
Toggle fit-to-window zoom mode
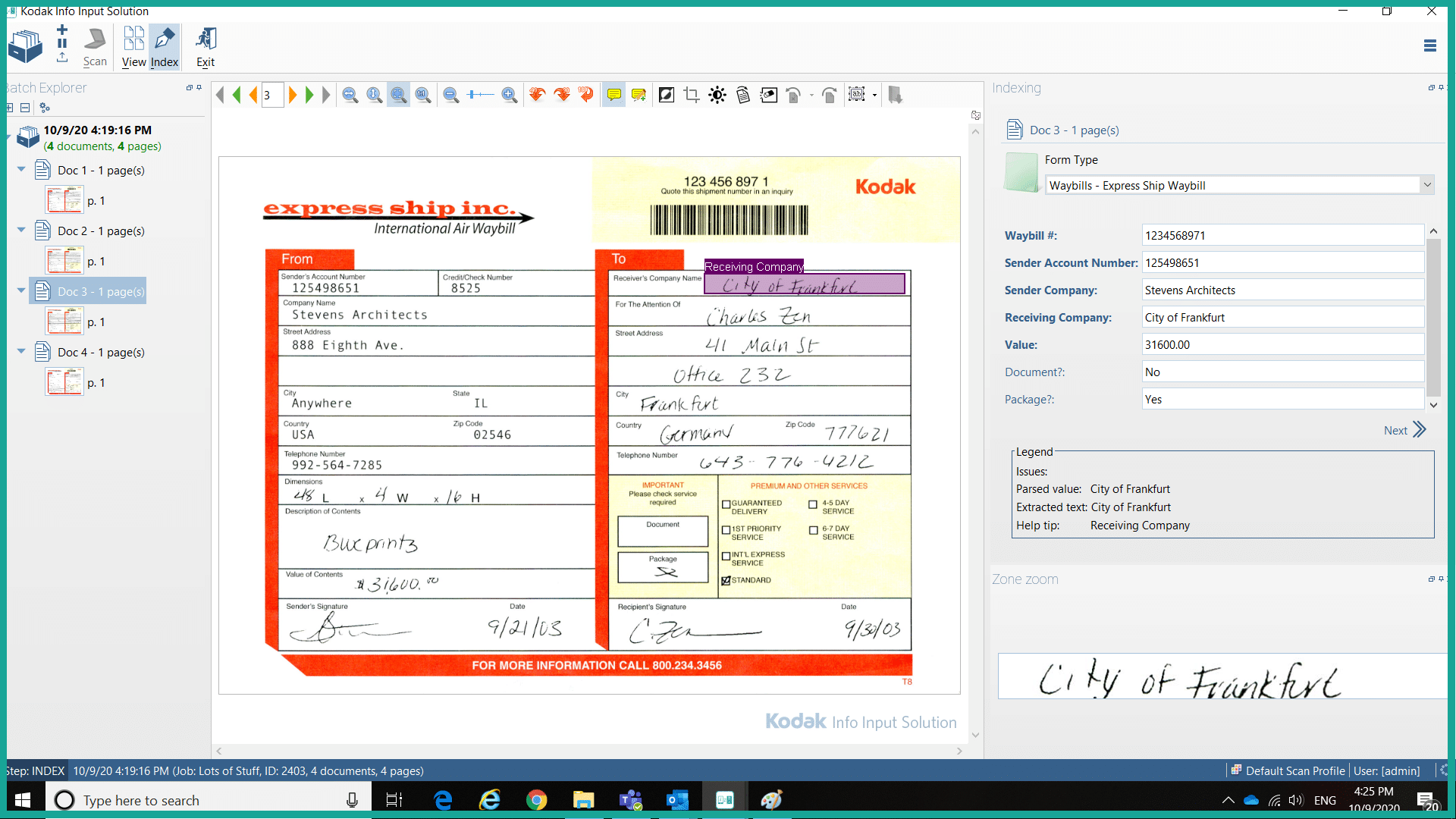click(398, 94)
